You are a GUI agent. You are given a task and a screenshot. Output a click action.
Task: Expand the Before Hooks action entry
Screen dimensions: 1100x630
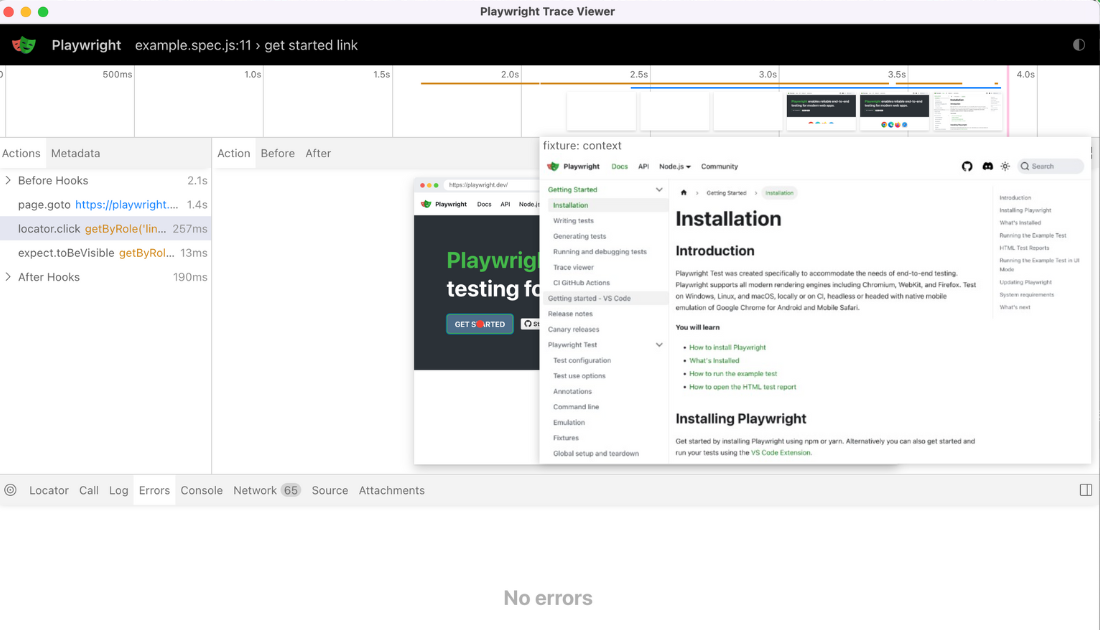(x=8, y=180)
